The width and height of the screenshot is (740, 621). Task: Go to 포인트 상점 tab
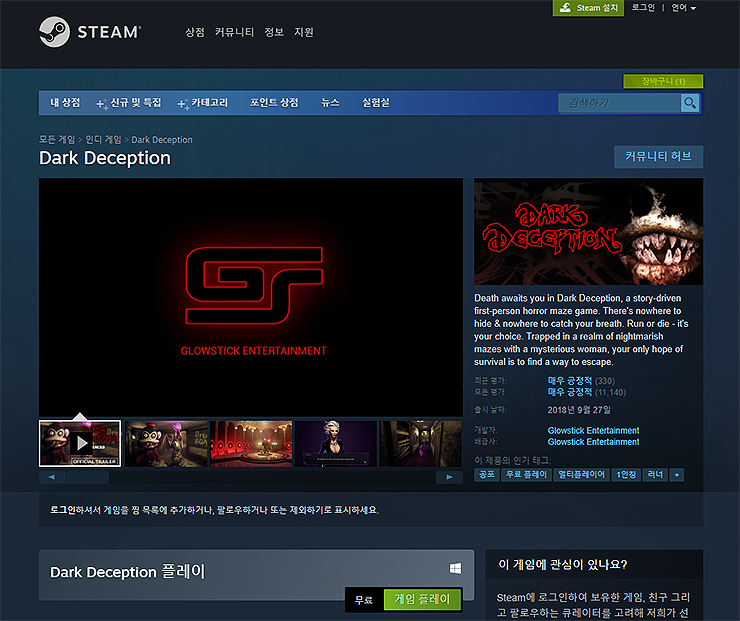point(274,102)
